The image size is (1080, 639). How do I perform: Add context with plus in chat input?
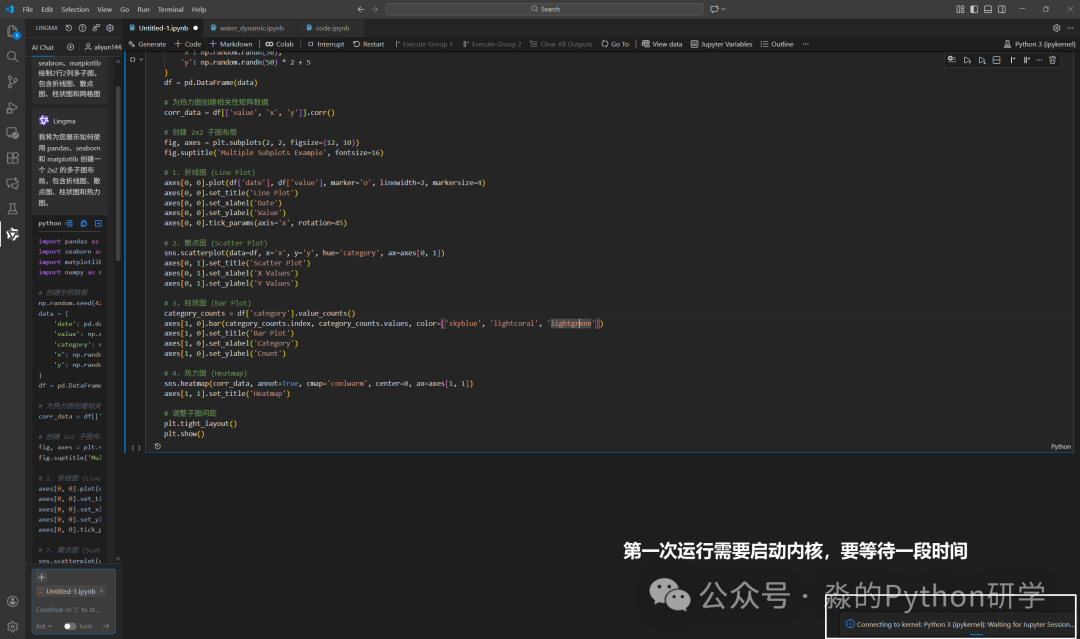[41, 577]
